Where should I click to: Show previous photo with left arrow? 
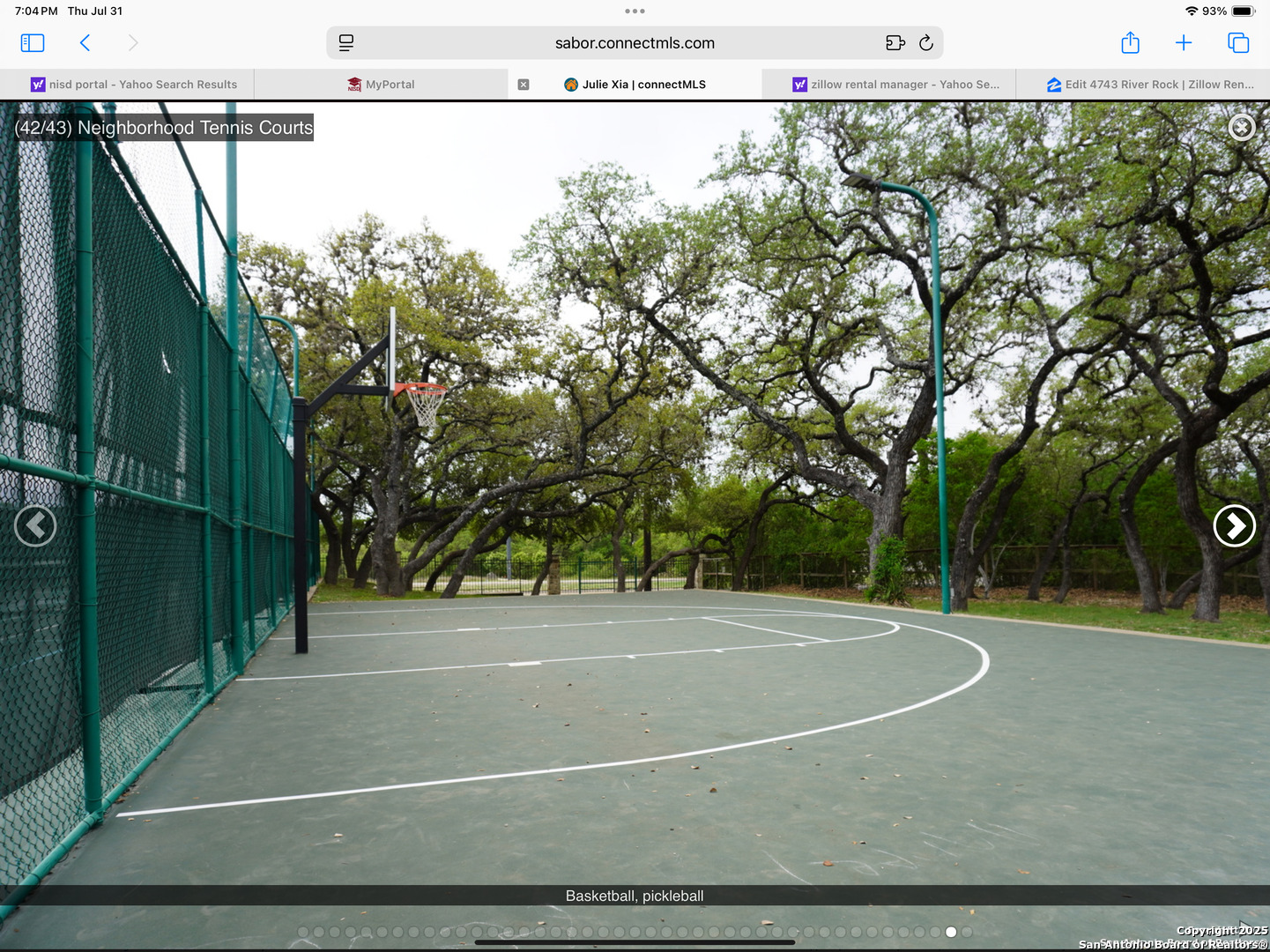[x=35, y=526]
